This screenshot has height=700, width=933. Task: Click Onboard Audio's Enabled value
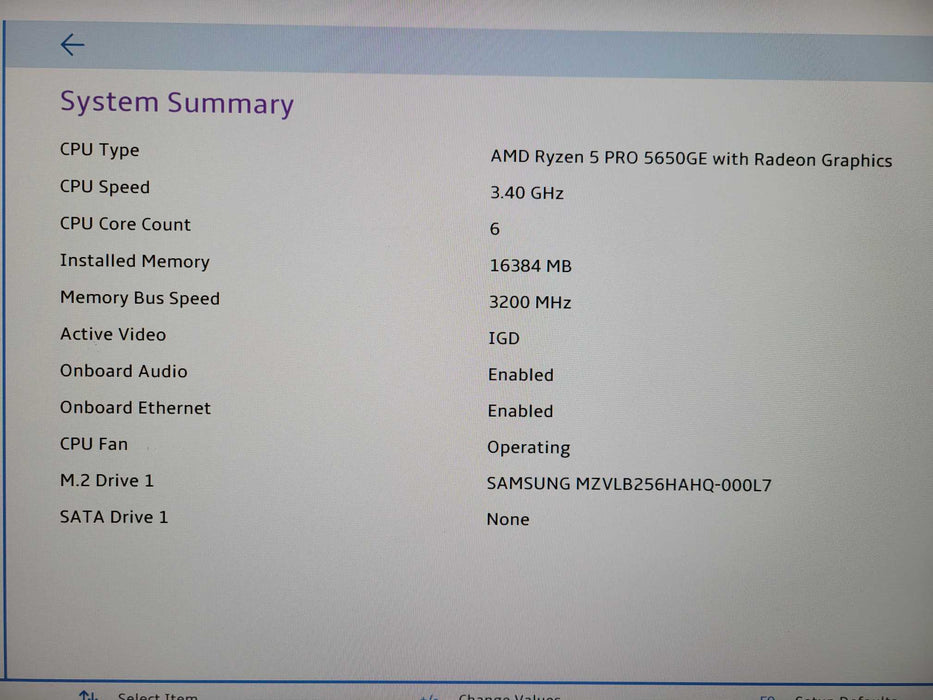point(521,374)
